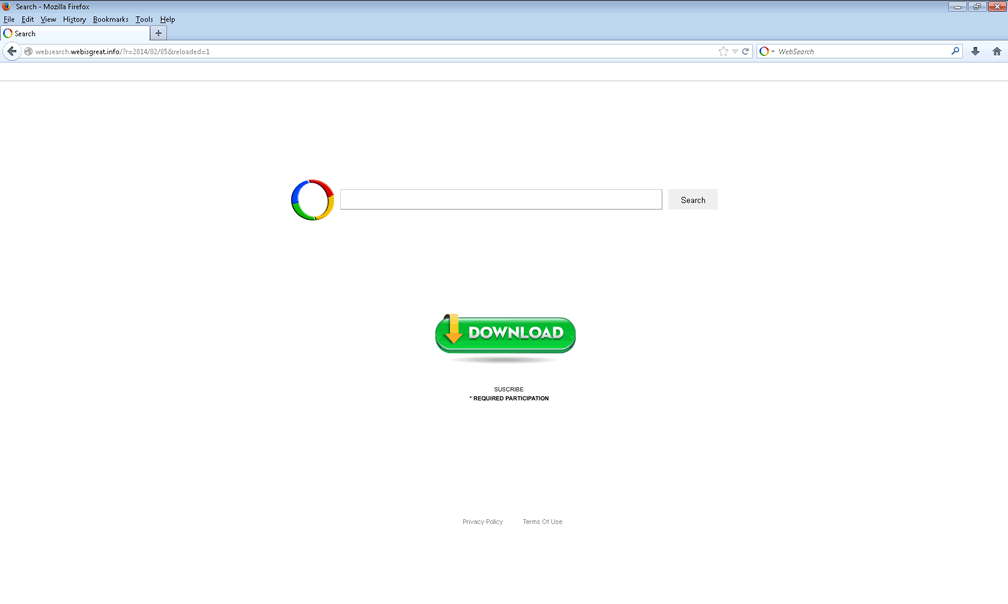
Task: Bookmark this page with the star icon
Action: (723, 51)
